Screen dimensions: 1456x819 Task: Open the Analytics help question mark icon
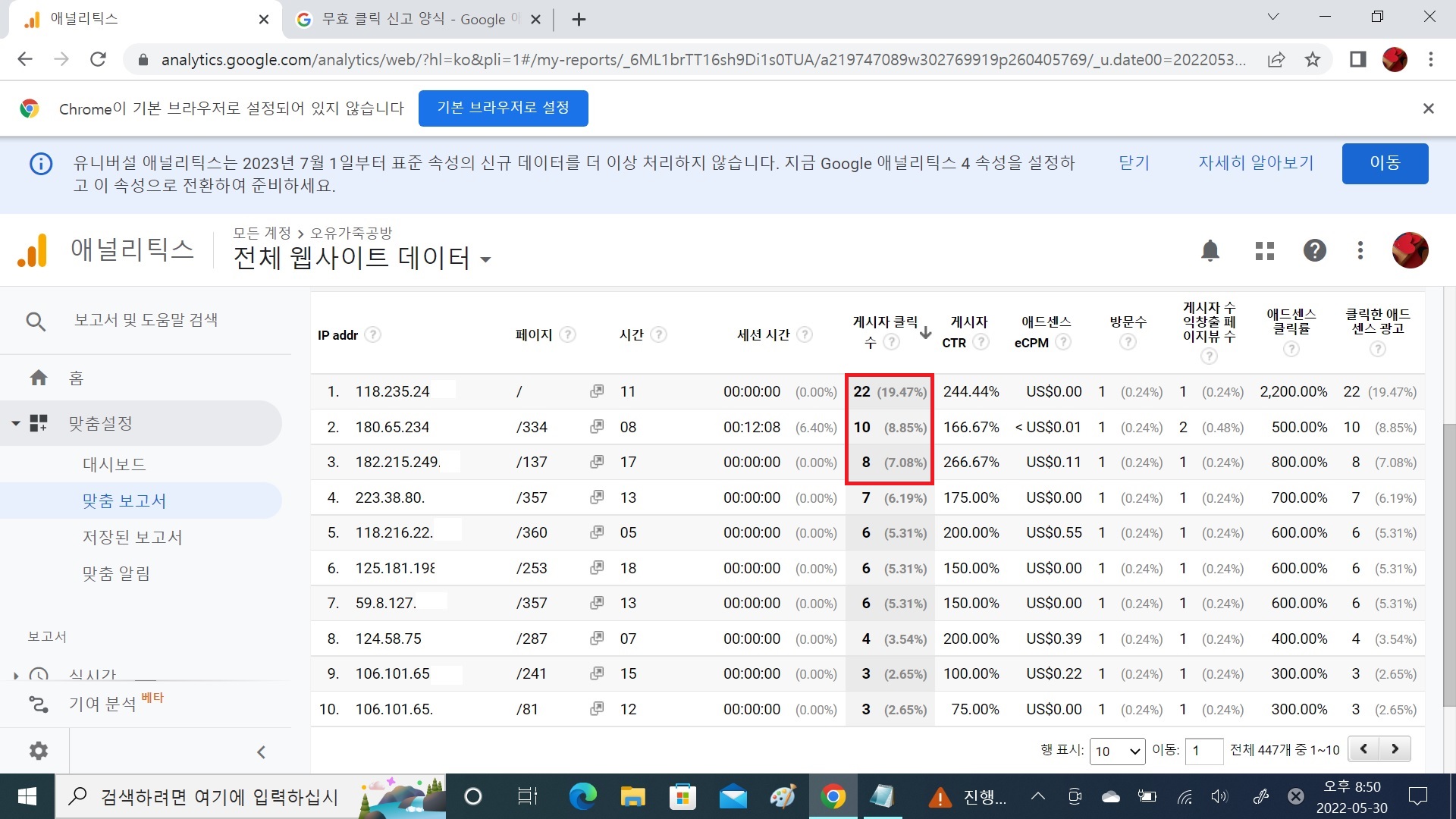(1314, 250)
